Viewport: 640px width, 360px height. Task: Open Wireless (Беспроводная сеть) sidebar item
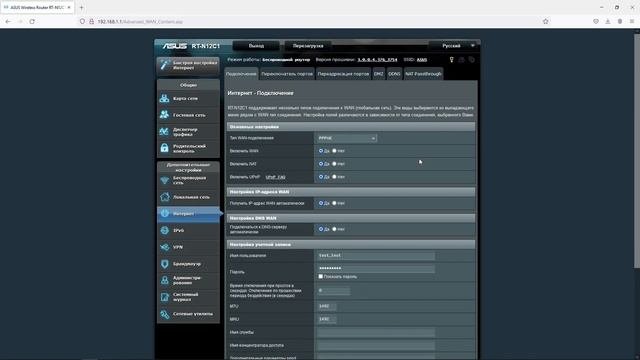click(188, 180)
